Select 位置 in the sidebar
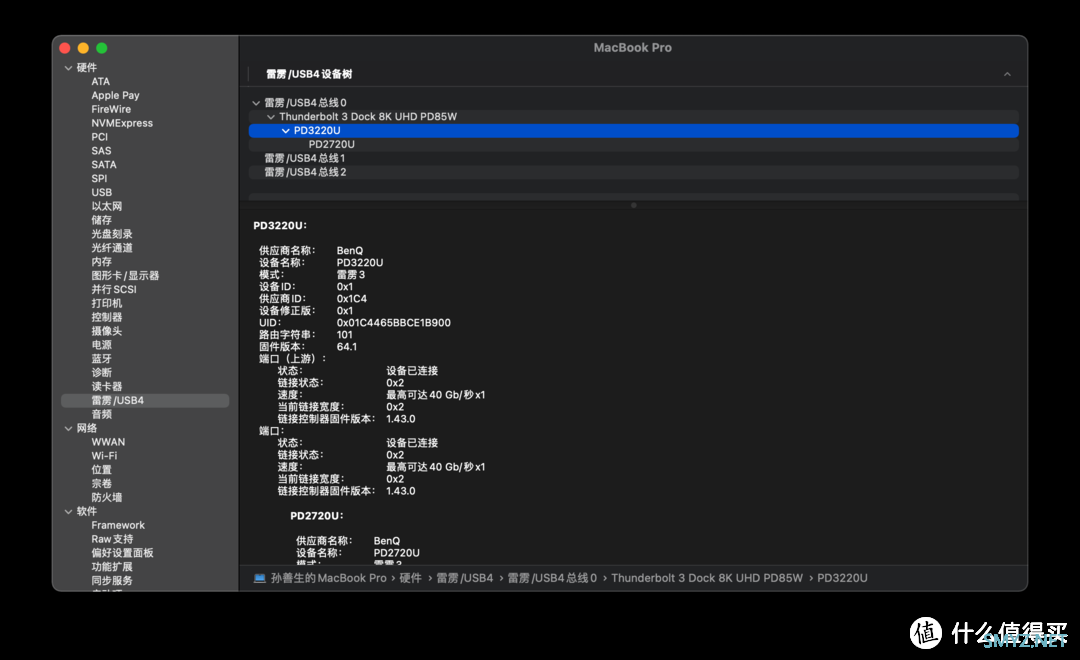Viewport: 1080px width, 660px height. [x=101, y=469]
